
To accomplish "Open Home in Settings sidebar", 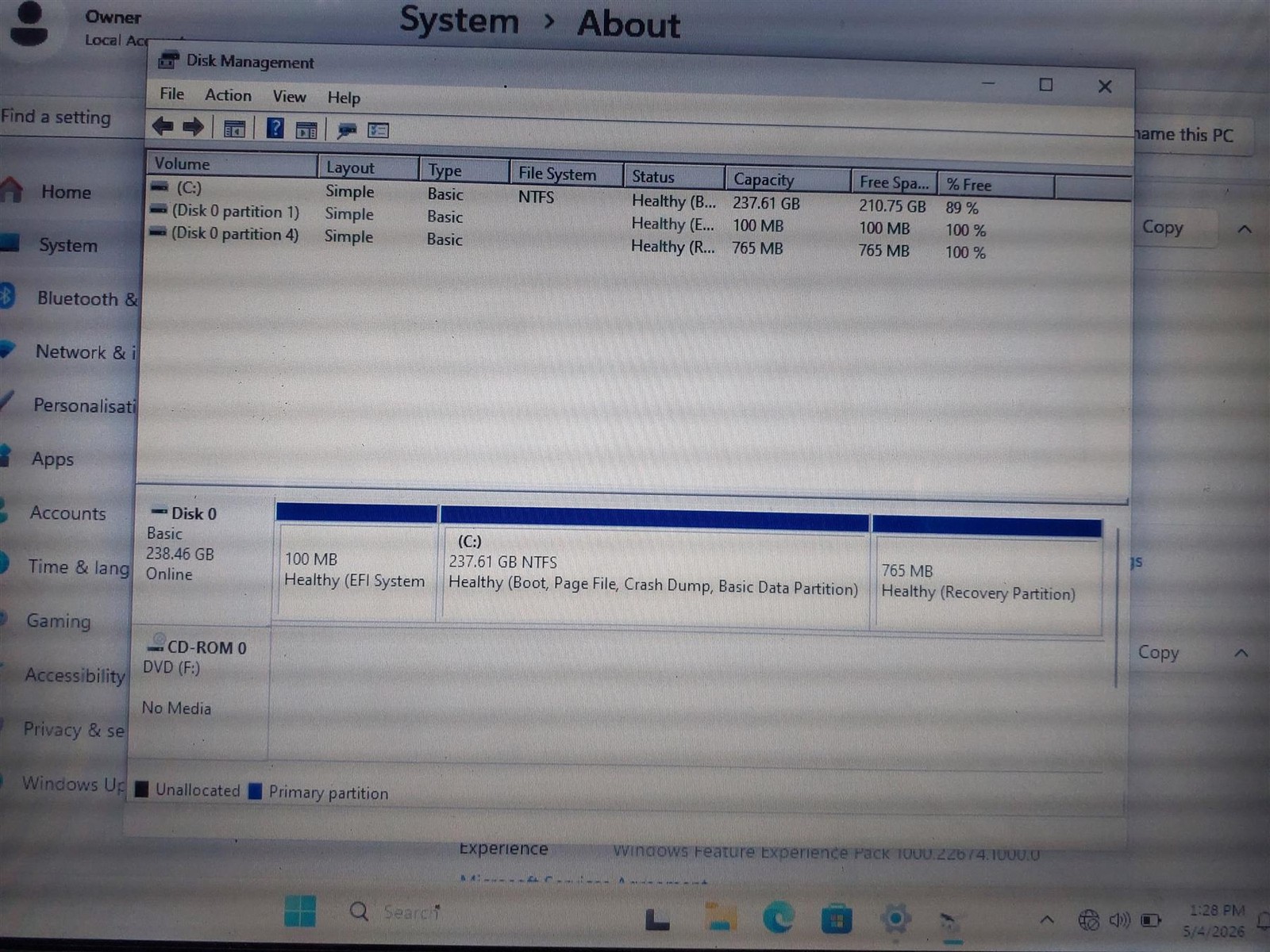I will pyautogui.click(x=67, y=192).
